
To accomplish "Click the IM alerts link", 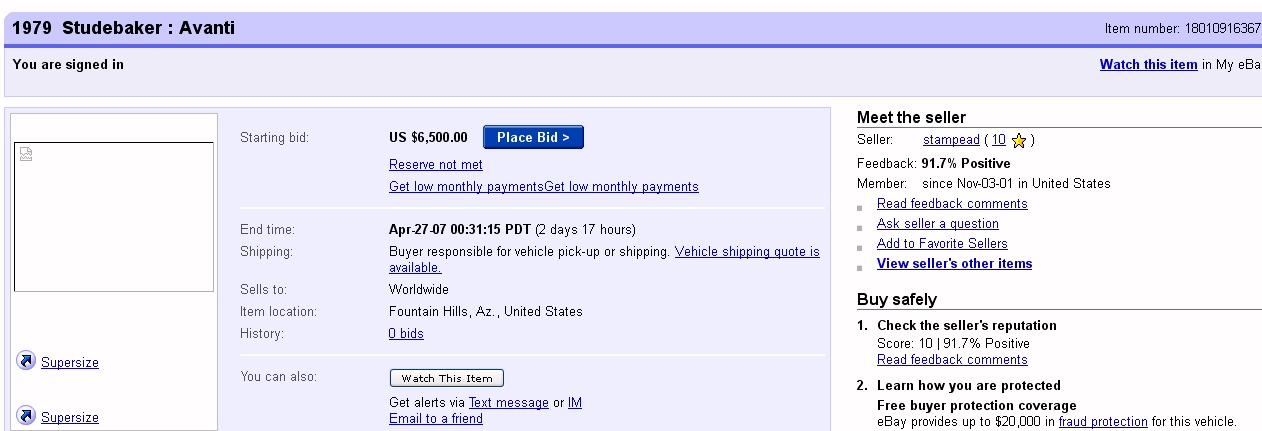I will pos(575,403).
